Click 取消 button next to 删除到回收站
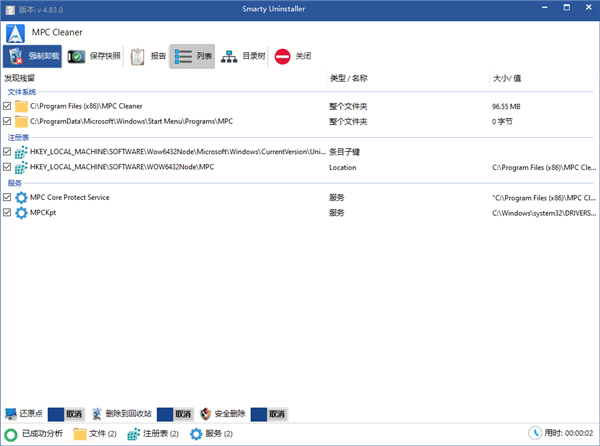600x446 pixels. [181, 414]
